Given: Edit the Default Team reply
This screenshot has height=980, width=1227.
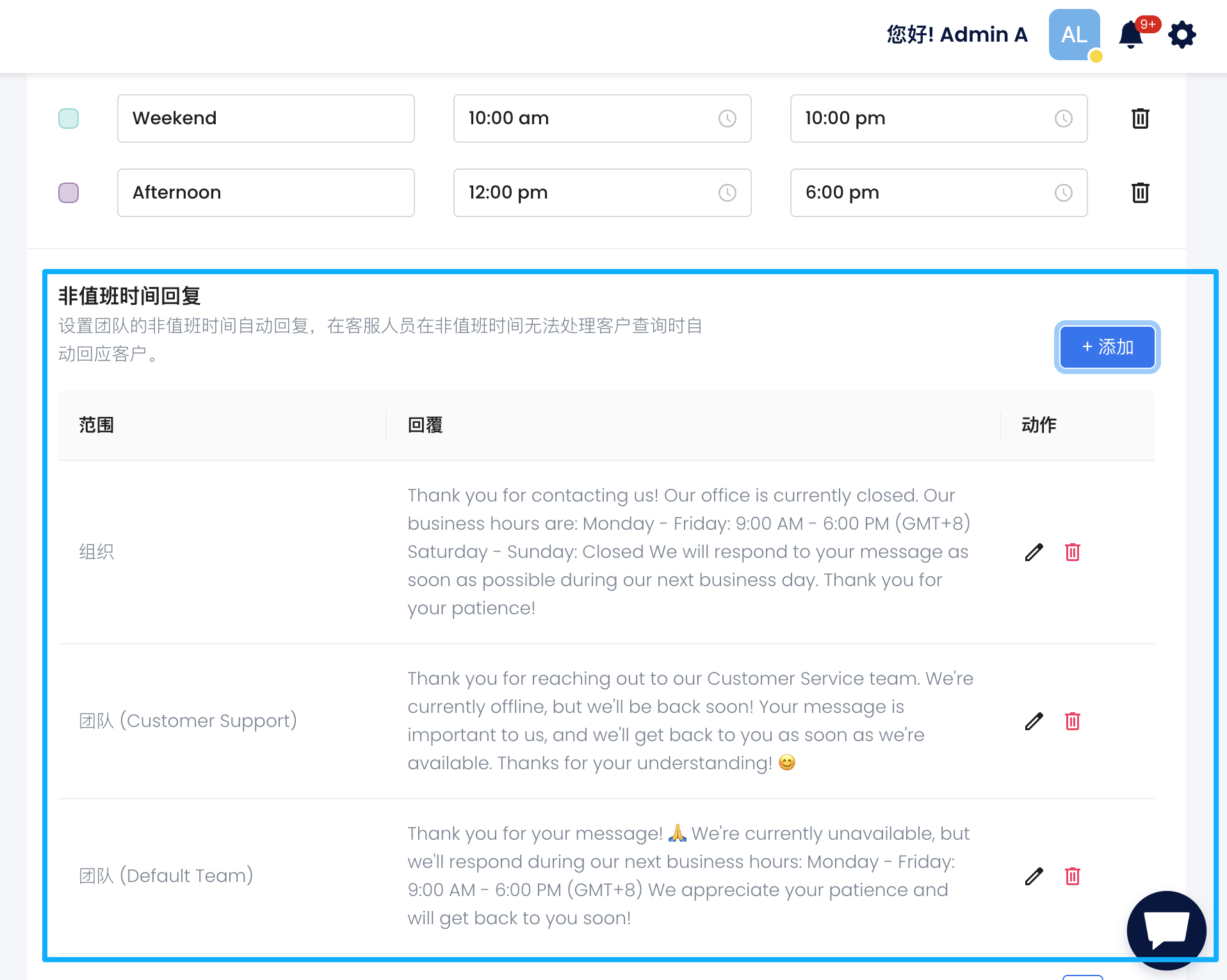Looking at the screenshot, I should tap(1034, 876).
